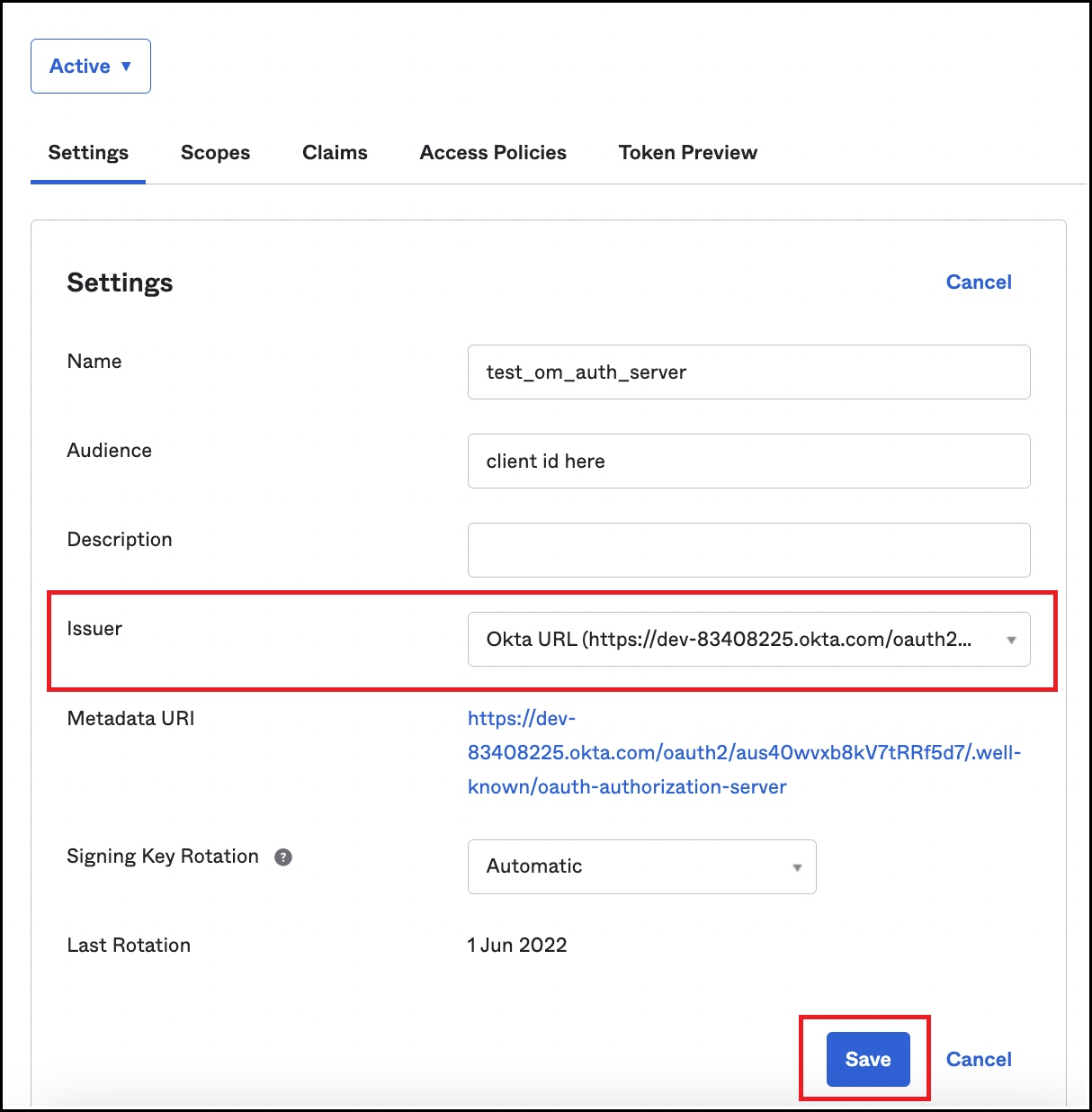1092x1112 pixels.
Task: Click the empty Description field
Action: (748, 550)
